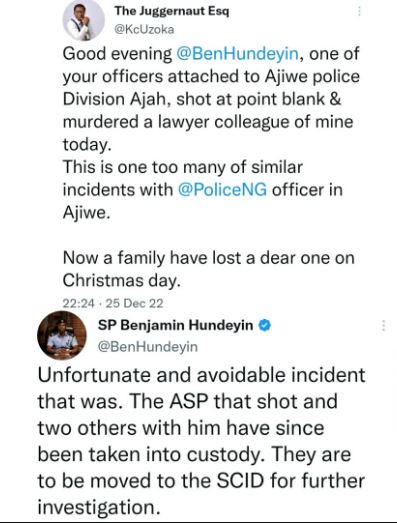
Task: Click the verified badge beside Benjamin Hundeyin
Action: 265,325
